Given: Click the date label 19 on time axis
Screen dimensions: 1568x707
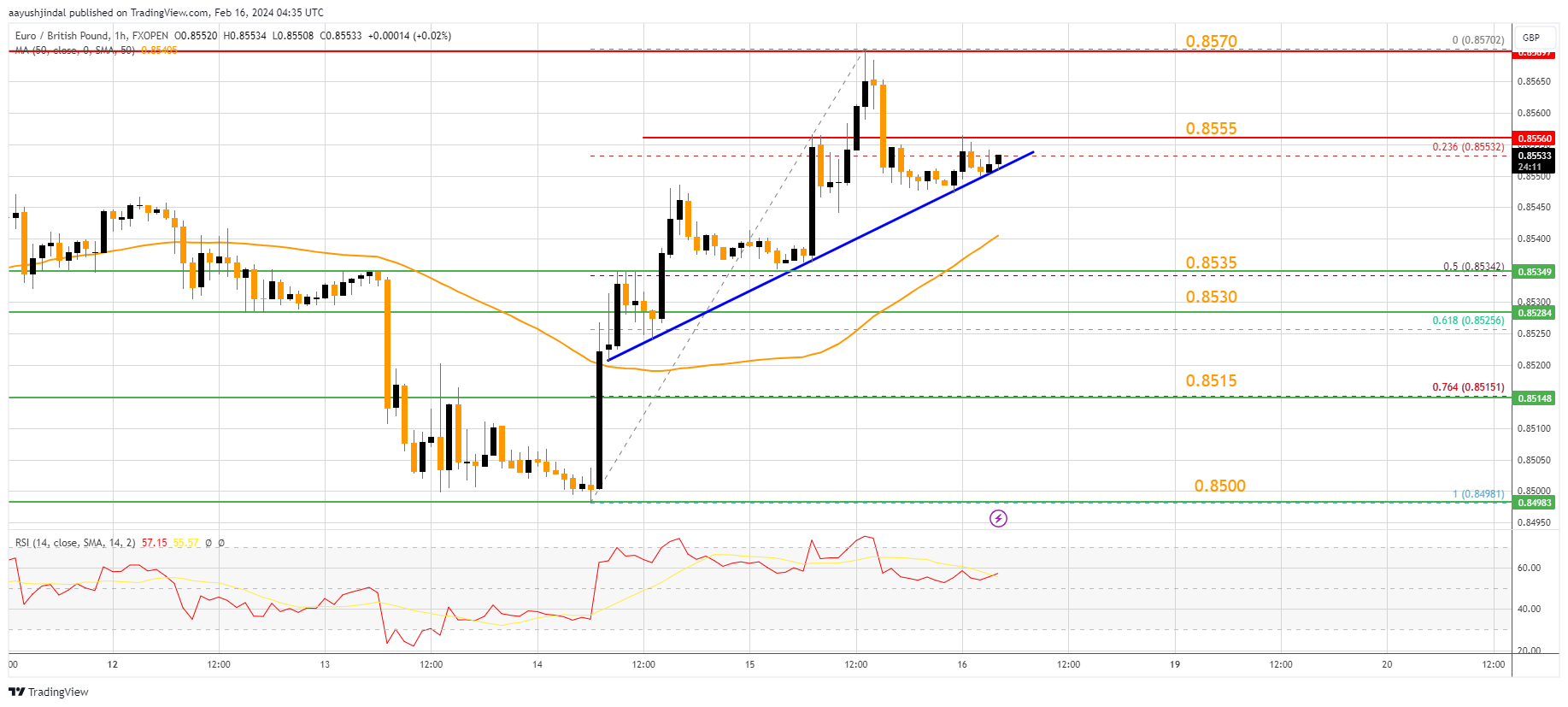Looking at the screenshot, I should click(x=1175, y=664).
